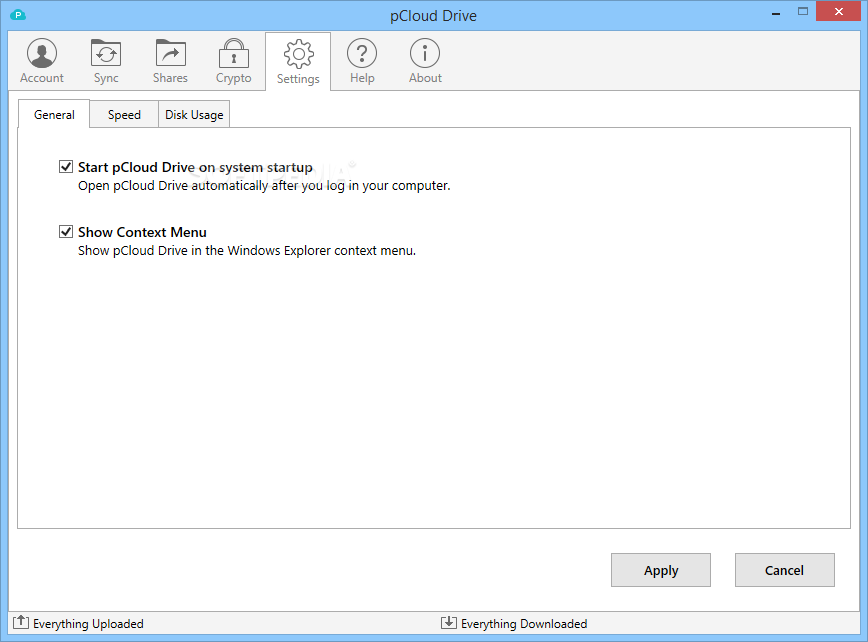This screenshot has width=868, height=642.
Task: Switch to the Speed tab
Action: (124, 115)
